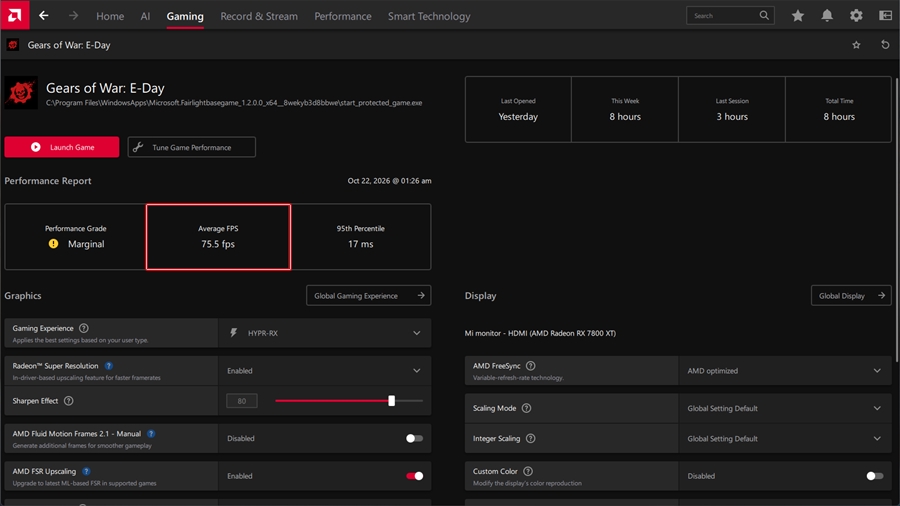Image resolution: width=900 pixels, height=506 pixels.
Task: Open settings gear
Action: (856, 16)
